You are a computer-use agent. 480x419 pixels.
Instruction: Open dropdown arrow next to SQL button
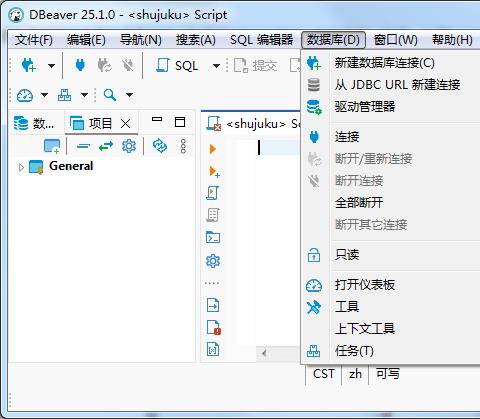pos(216,66)
